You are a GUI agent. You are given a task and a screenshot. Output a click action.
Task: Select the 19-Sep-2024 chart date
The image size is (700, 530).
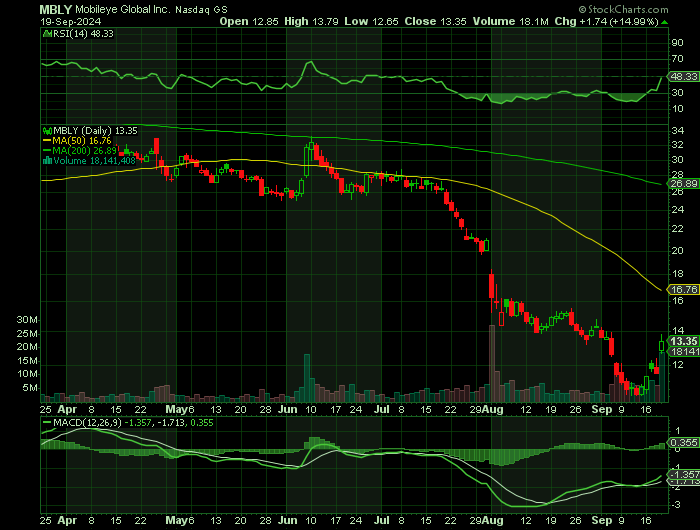[x=71, y=21]
